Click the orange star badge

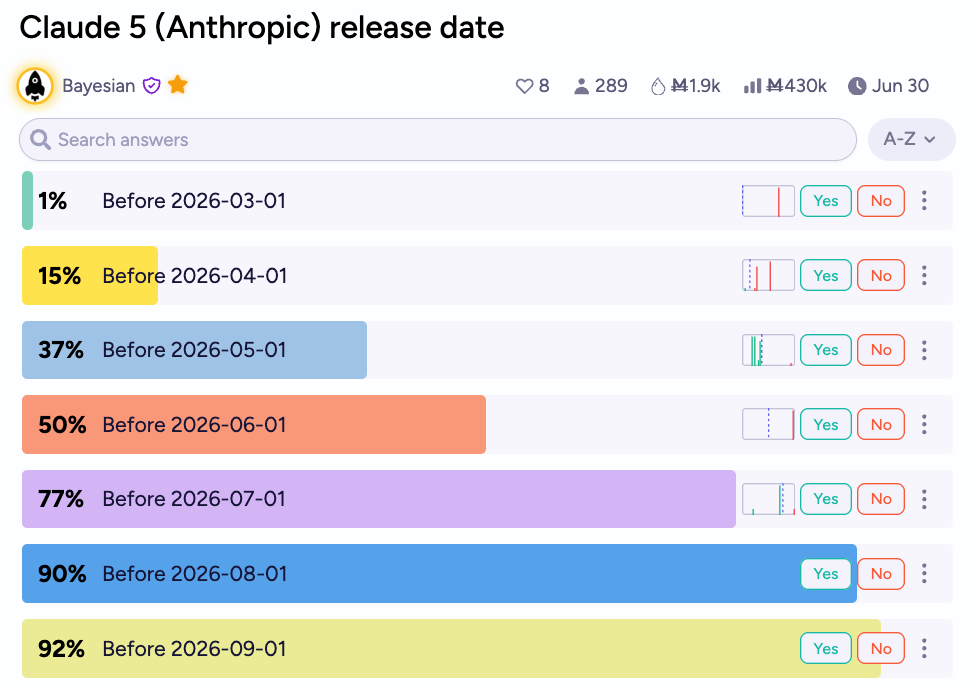(178, 84)
